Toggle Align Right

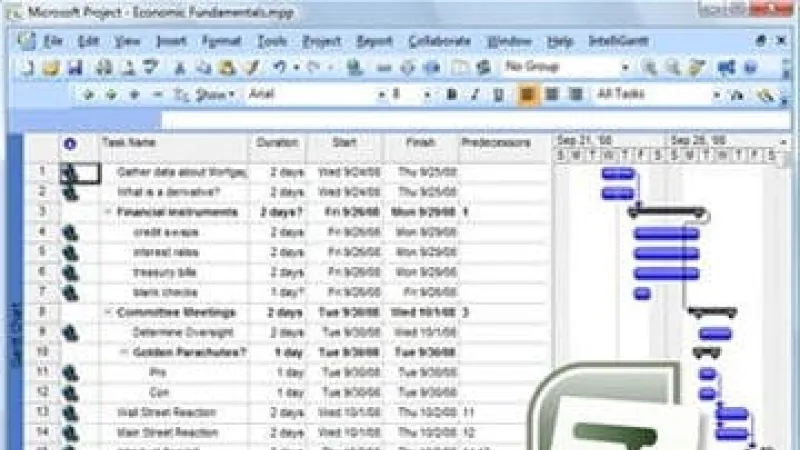click(x=576, y=94)
